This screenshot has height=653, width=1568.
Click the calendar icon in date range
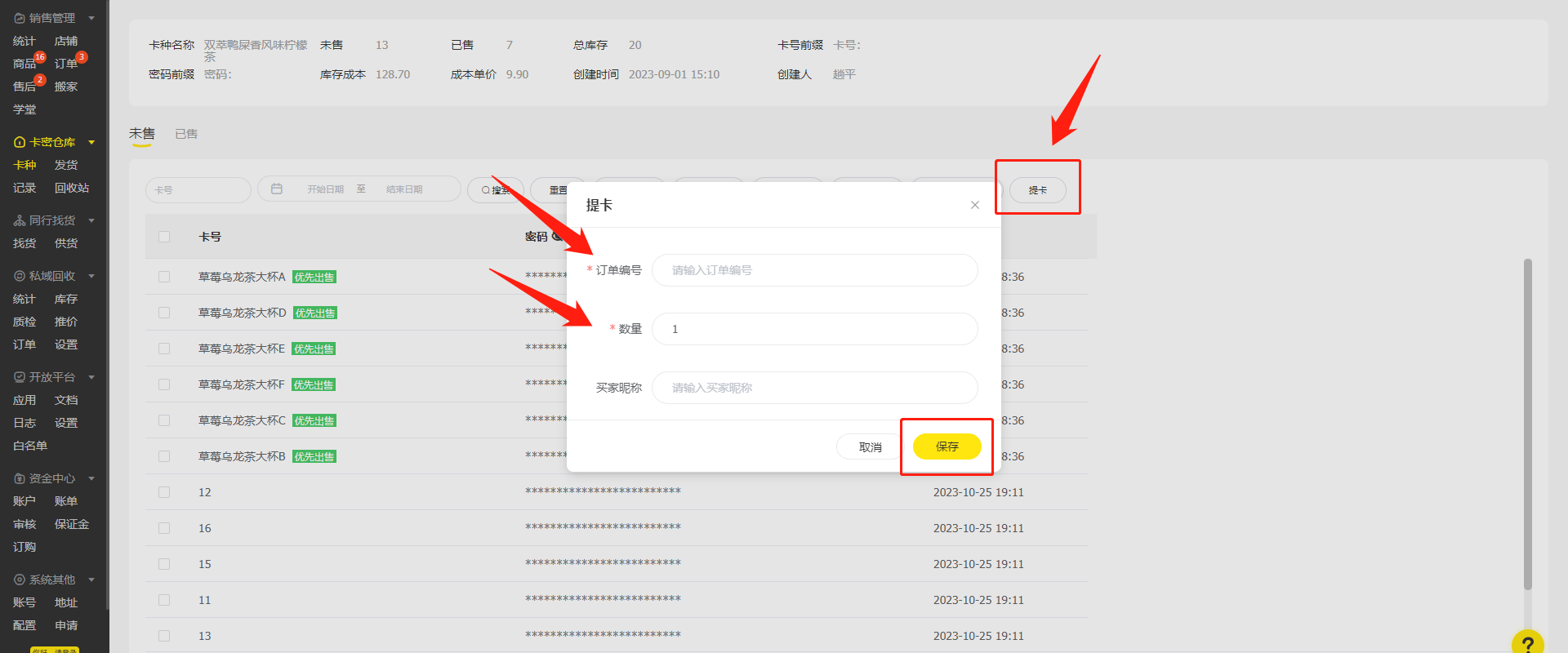(277, 189)
